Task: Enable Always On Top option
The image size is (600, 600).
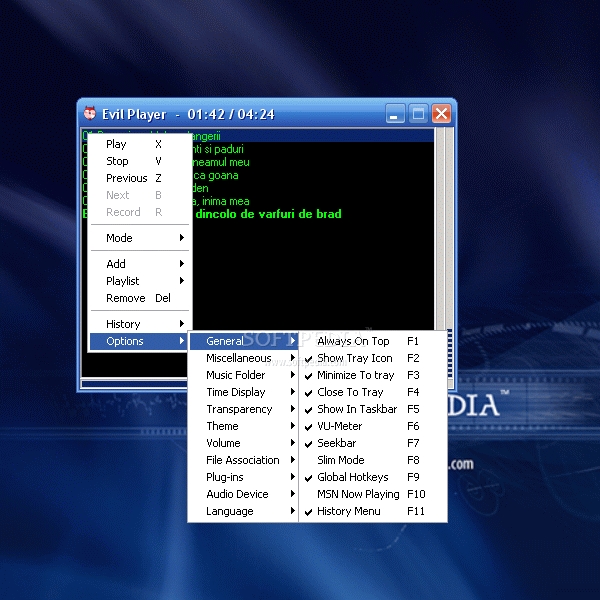Action: (x=373, y=341)
